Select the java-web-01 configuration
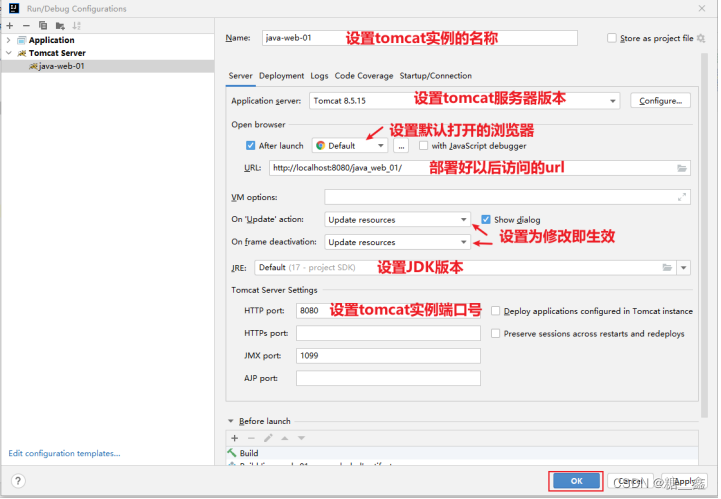Viewport: 721px width, 499px height. pyautogui.click(x=108, y=66)
